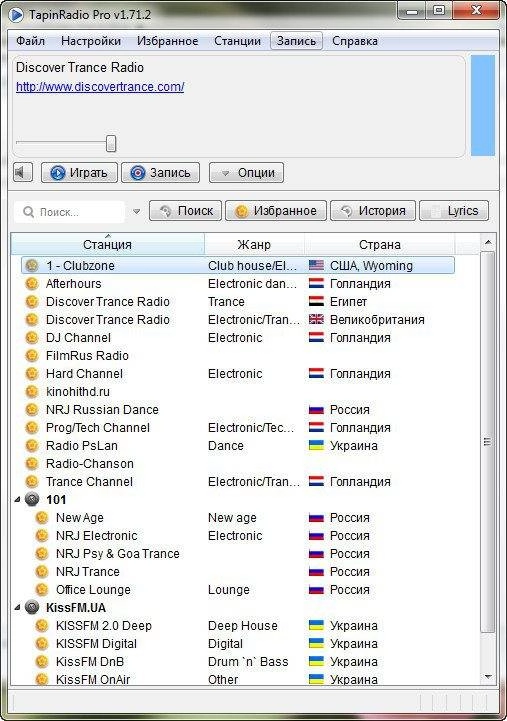The height and width of the screenshot is (721, 507).
Task: Click the USA flag in Clubzone row
Action: pyautogui.click(x=316, y=265)
